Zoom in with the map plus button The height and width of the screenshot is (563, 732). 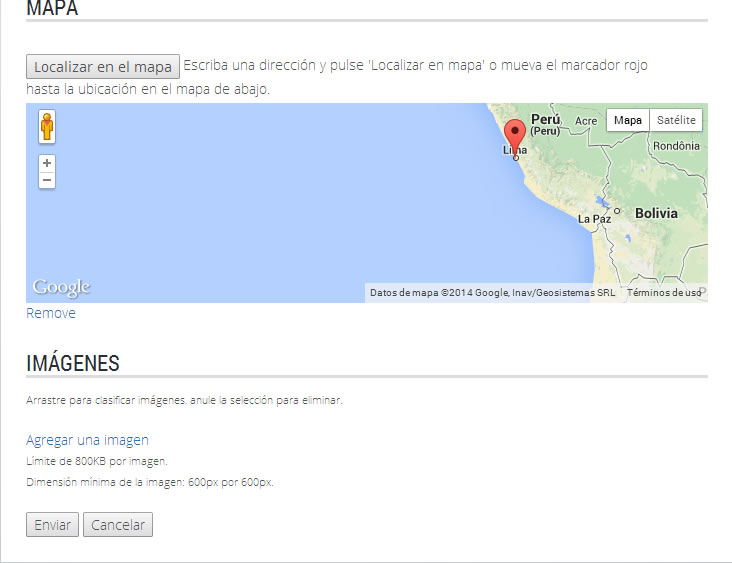47,163
